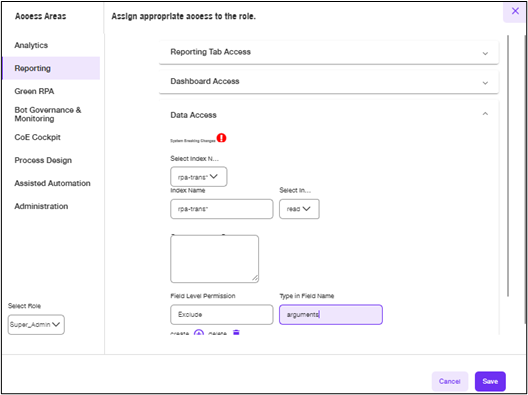The width and height of the screenshot is (528, 395).
Task: Click the red System Breaking Changes warning icon
Action: [221, 138]
